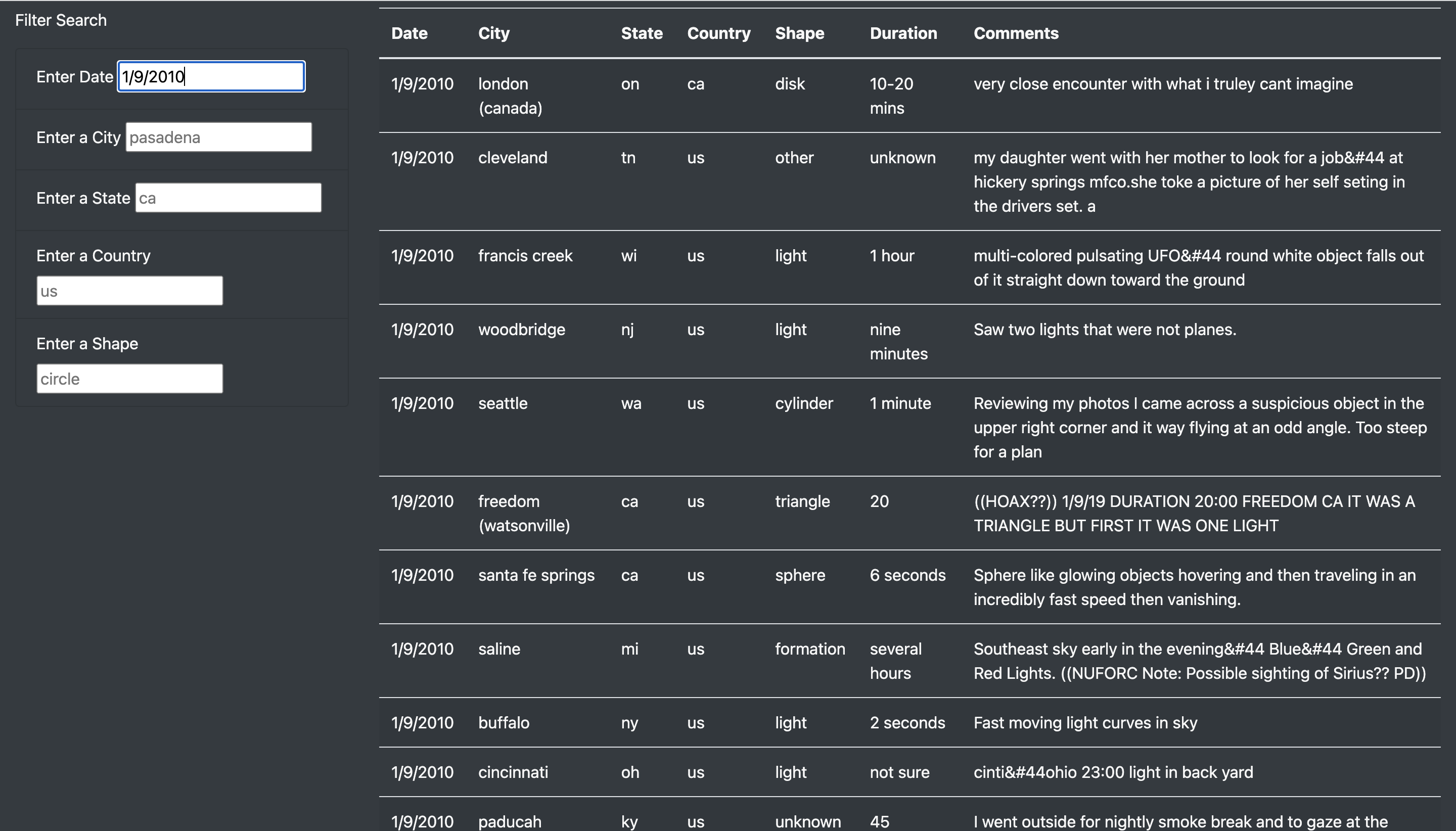Image resolution: width=1456 pixels, height=831 pixels.
Task: Click the santa fe springs row city
Action: (536, 575)
